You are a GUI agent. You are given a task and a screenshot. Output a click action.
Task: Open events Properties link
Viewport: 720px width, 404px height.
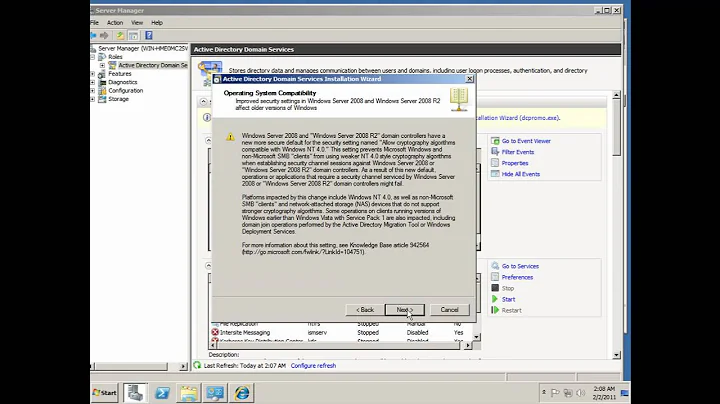pyautogui.click(x=515, y=163)
